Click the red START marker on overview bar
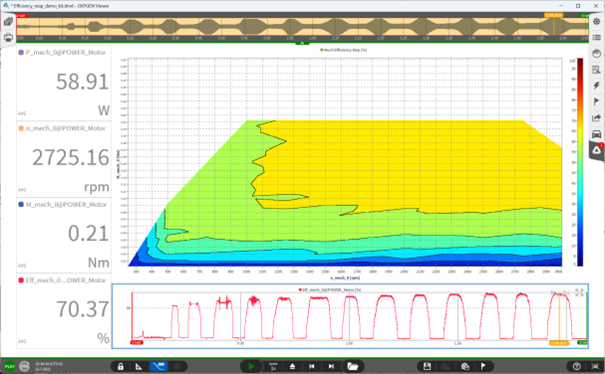The image size is (605, 374). point(21,15)
